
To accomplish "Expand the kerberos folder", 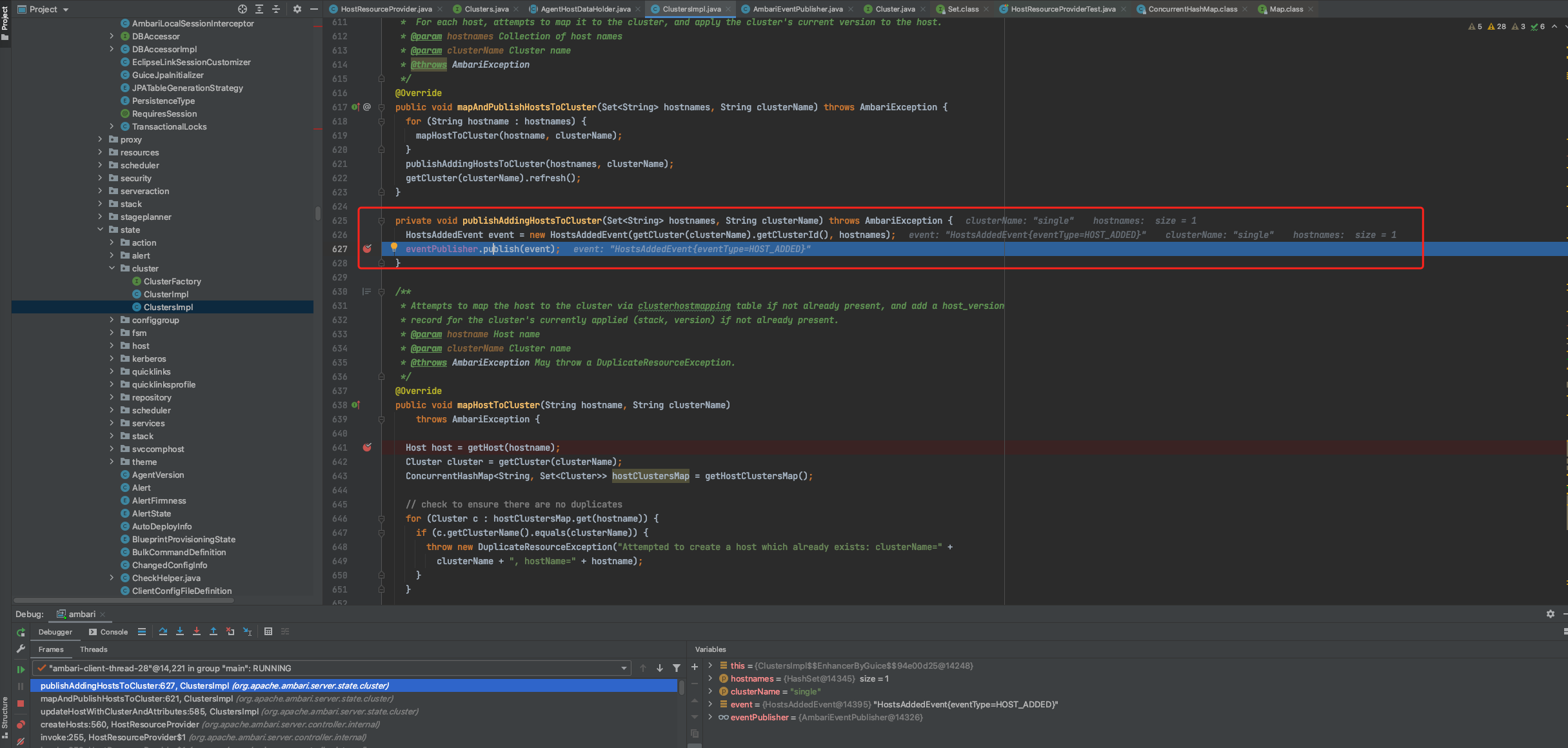I will coord(112,359).
